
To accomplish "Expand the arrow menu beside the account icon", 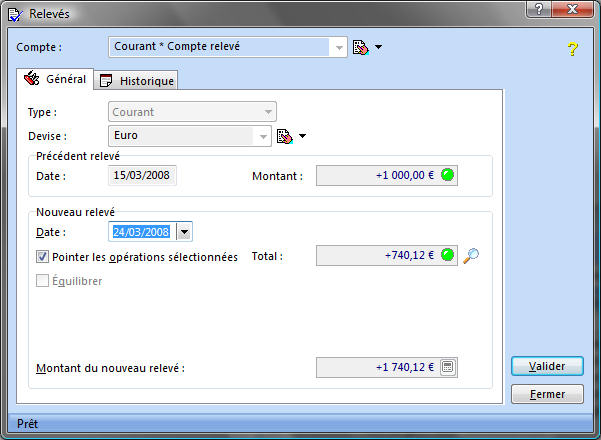I will 379,47.
